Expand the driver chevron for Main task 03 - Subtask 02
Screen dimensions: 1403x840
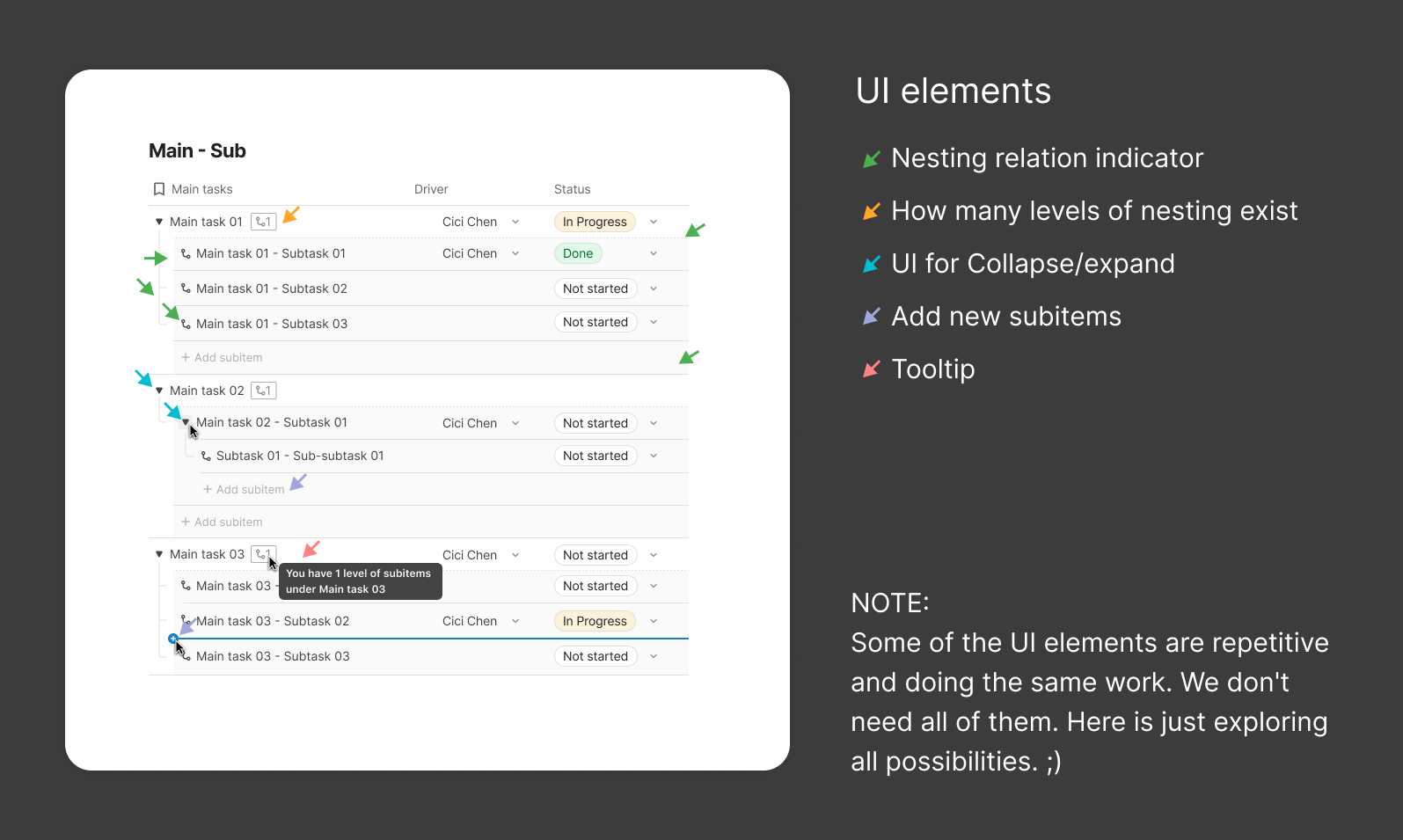[515, 621]
